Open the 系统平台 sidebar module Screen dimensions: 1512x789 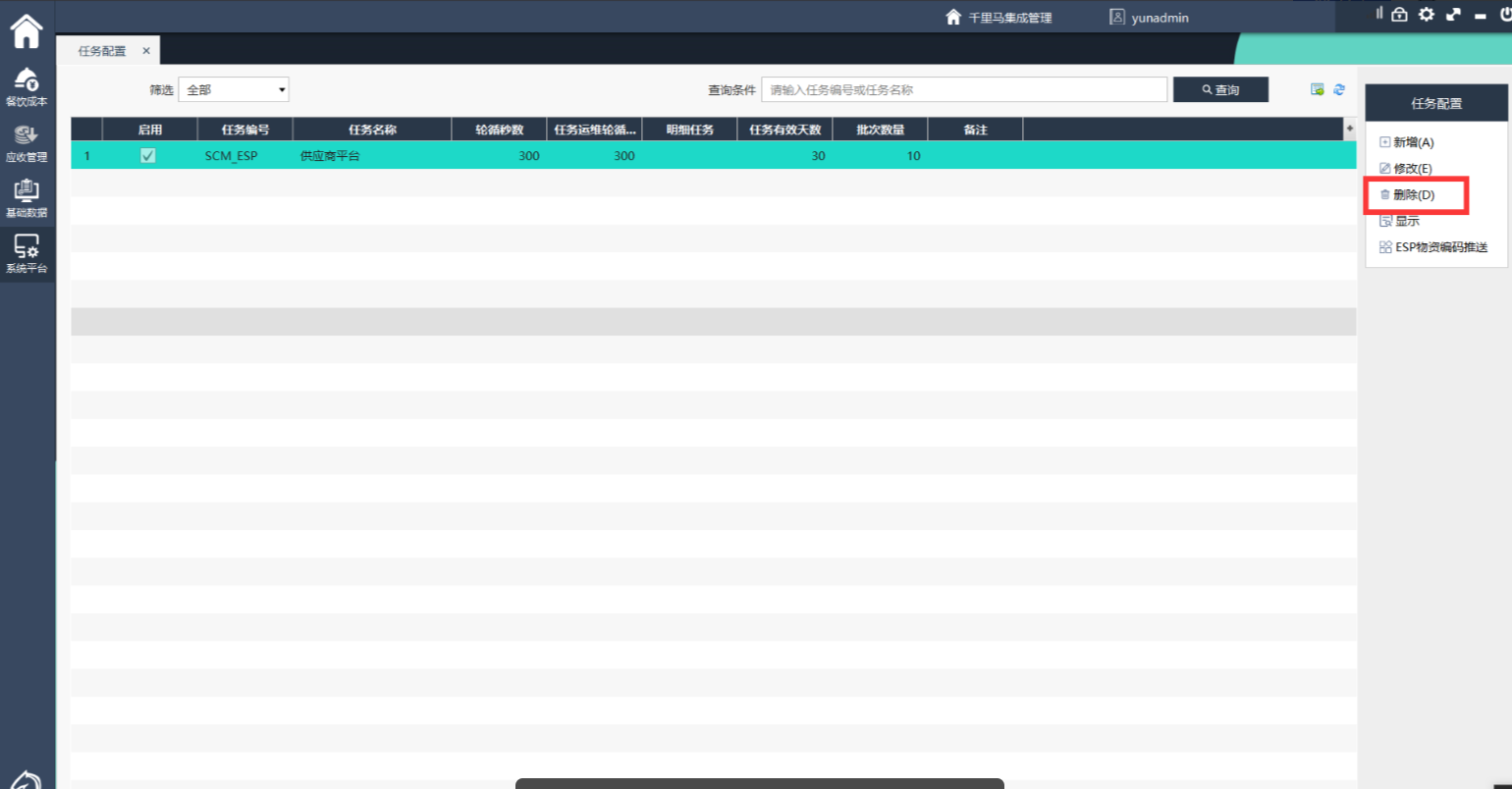click(x=27, y=253)
